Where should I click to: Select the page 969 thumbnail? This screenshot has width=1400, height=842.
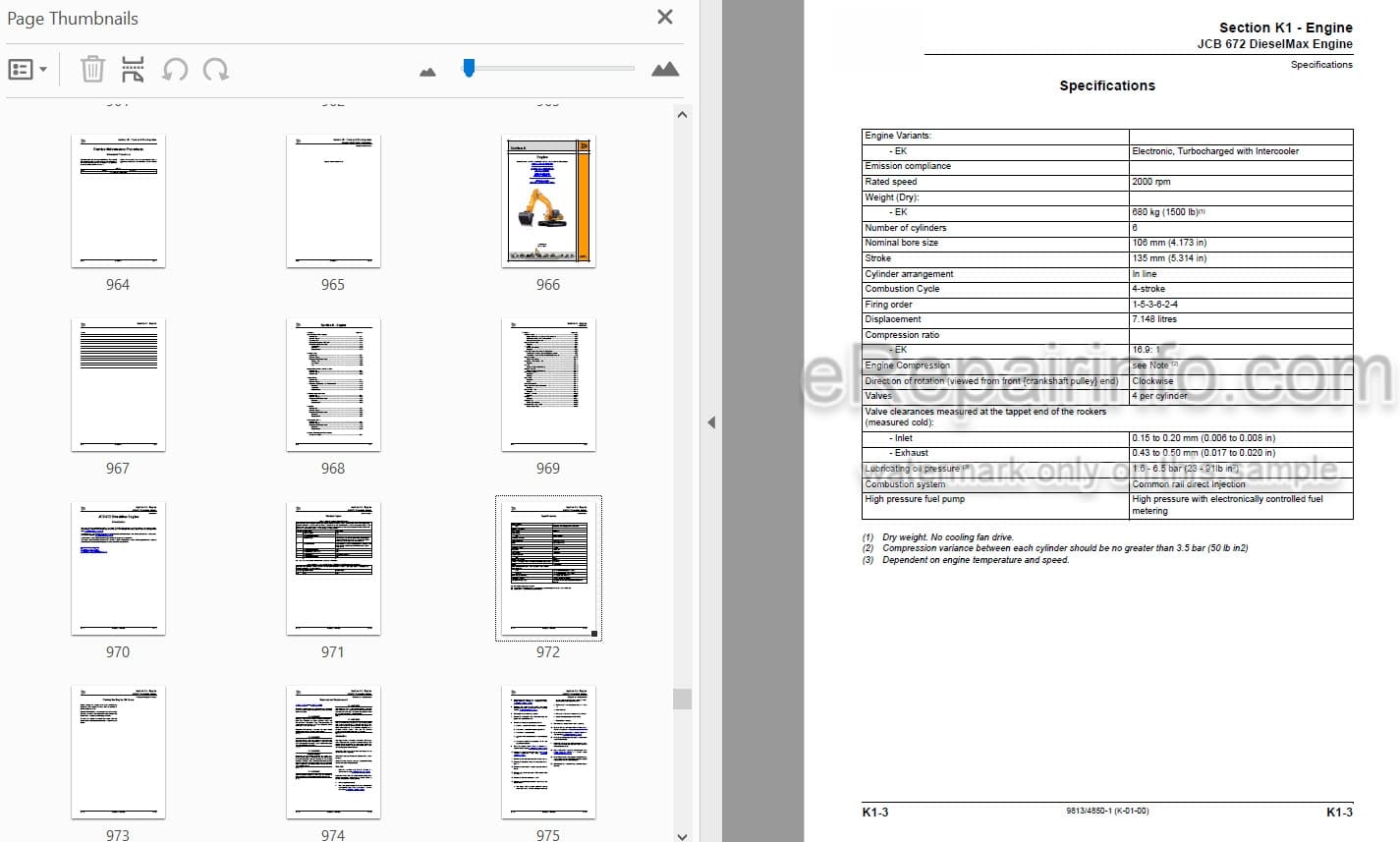pos(548,385)
